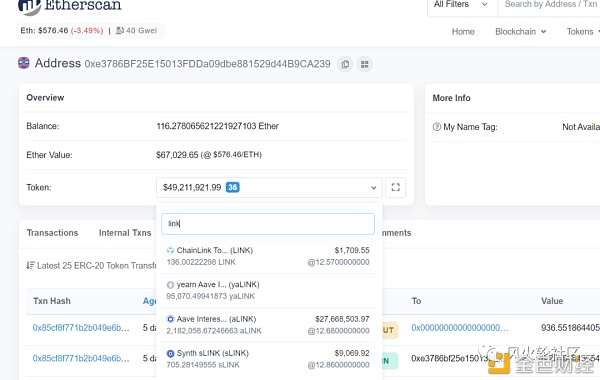Collapse the Token holdings dropdown

pyautogui.click(x=269, y=187)
